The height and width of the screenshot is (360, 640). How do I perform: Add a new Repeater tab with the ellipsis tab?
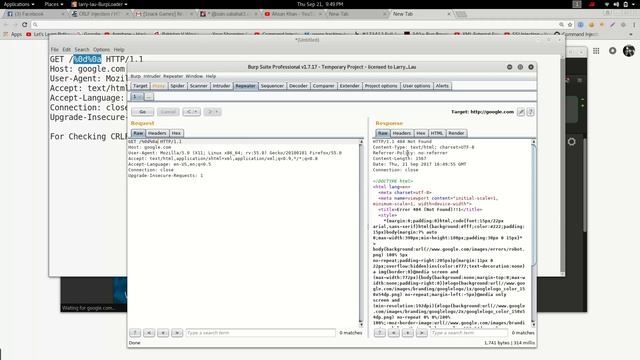coord(149,97)
